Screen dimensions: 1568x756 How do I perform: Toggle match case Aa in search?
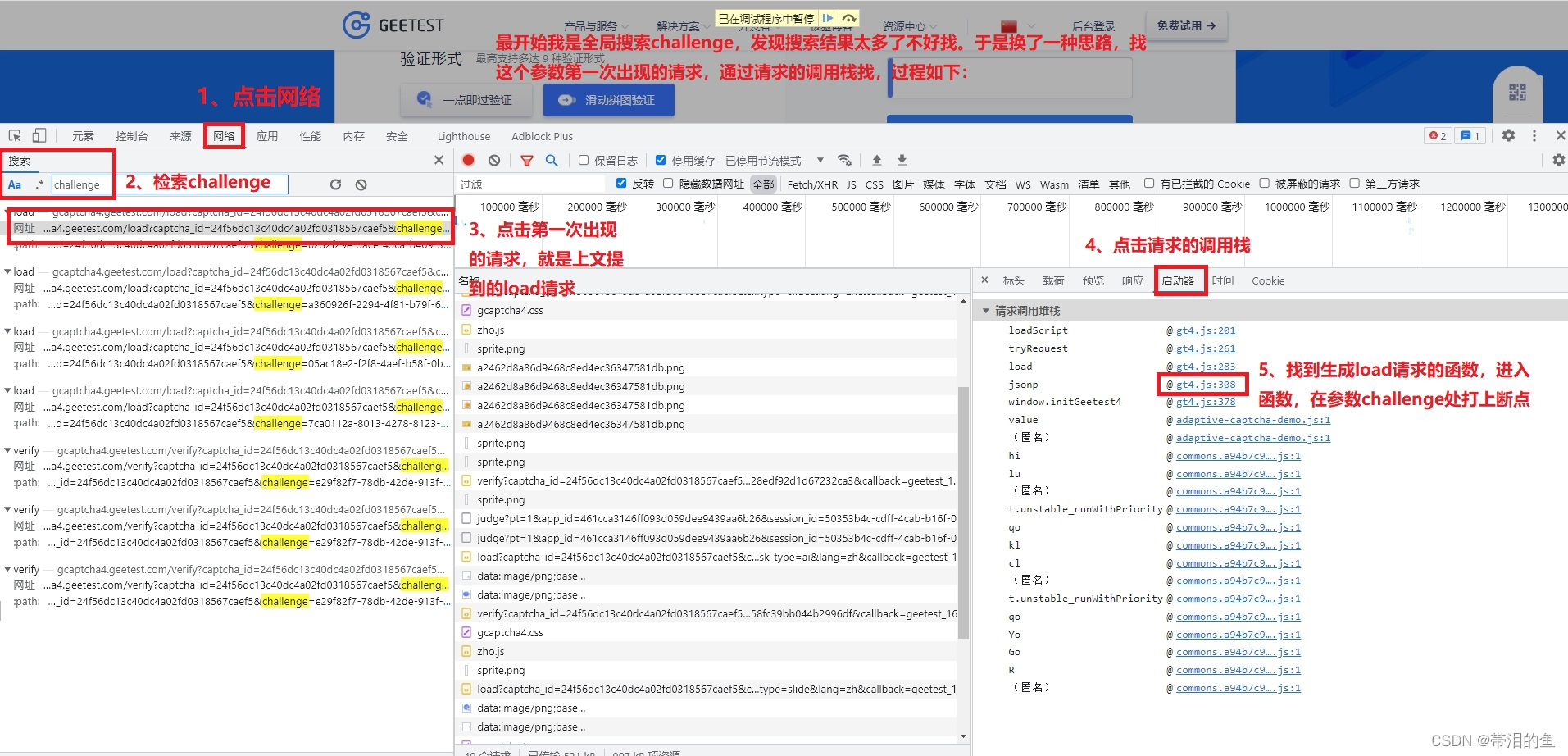click(x=15, y=184)
